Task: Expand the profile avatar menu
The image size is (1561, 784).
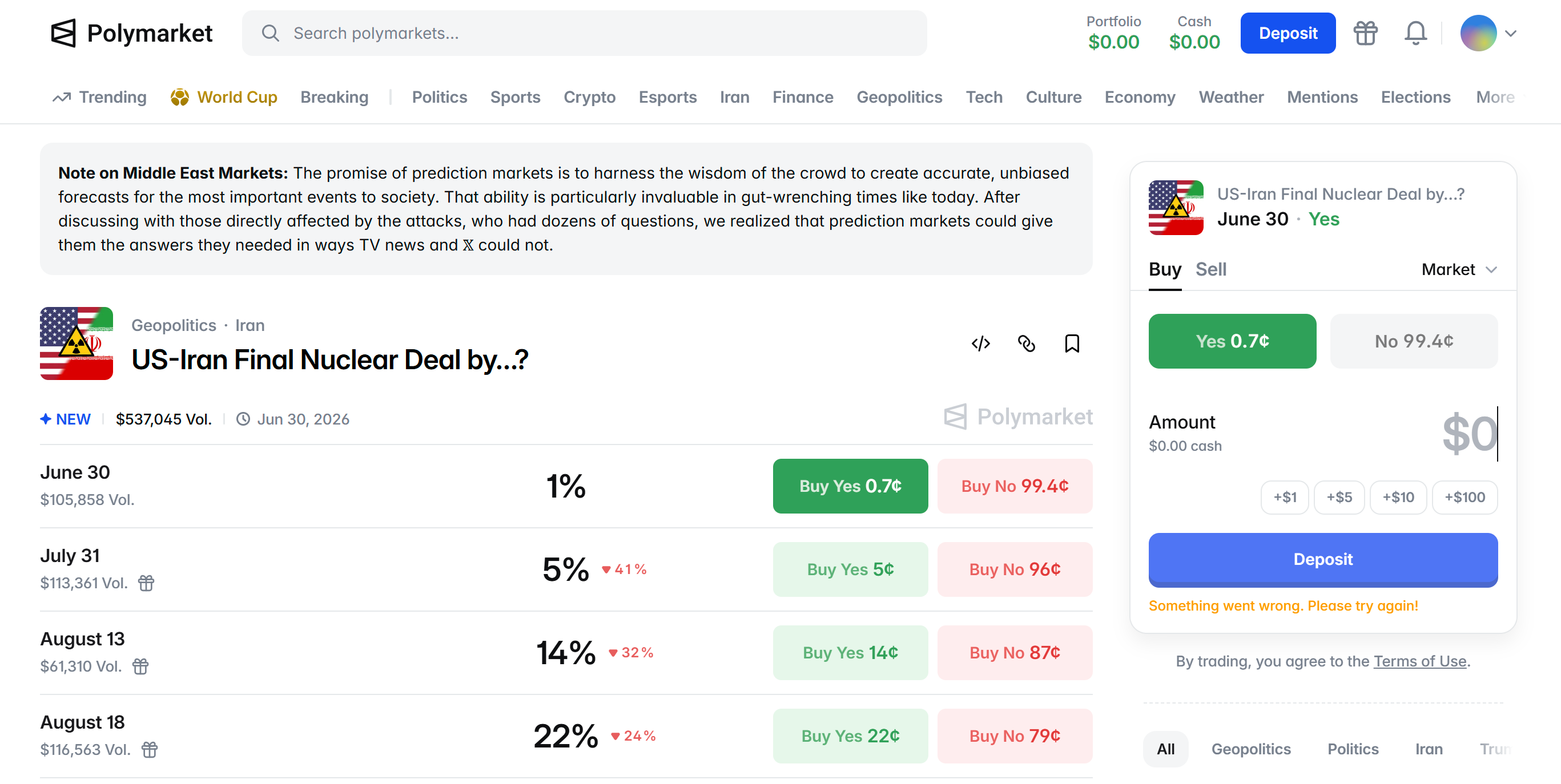Action: point(1488,33)
